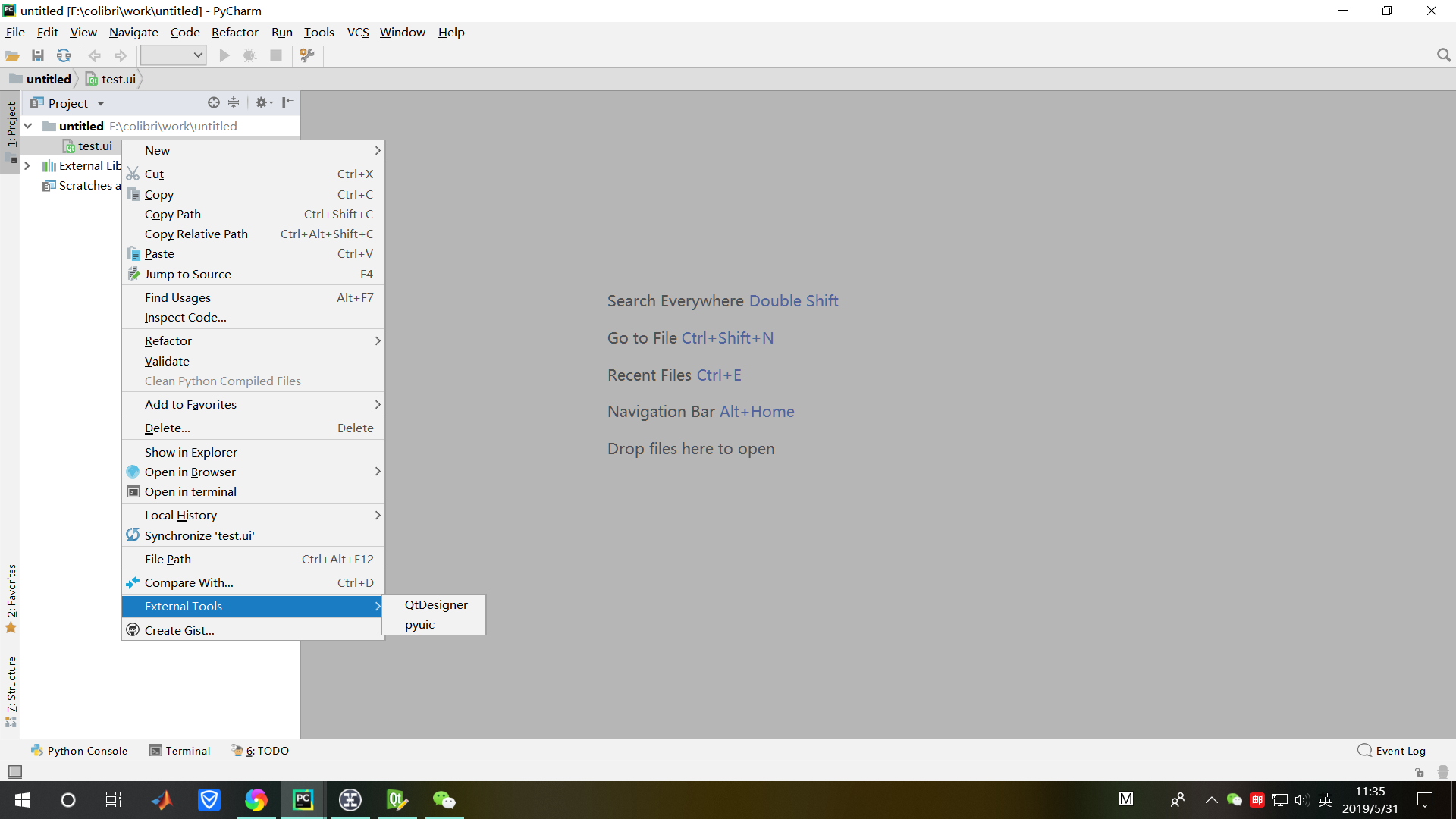Click the Collapse All icon in Project panel
This screenshot has width=1456, height=819.
coord(234,102)
